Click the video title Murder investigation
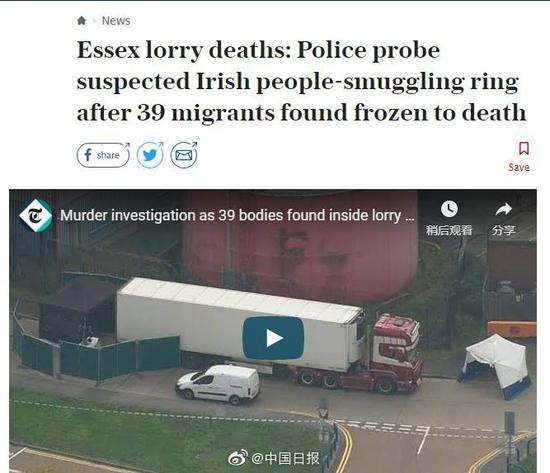 237,215
